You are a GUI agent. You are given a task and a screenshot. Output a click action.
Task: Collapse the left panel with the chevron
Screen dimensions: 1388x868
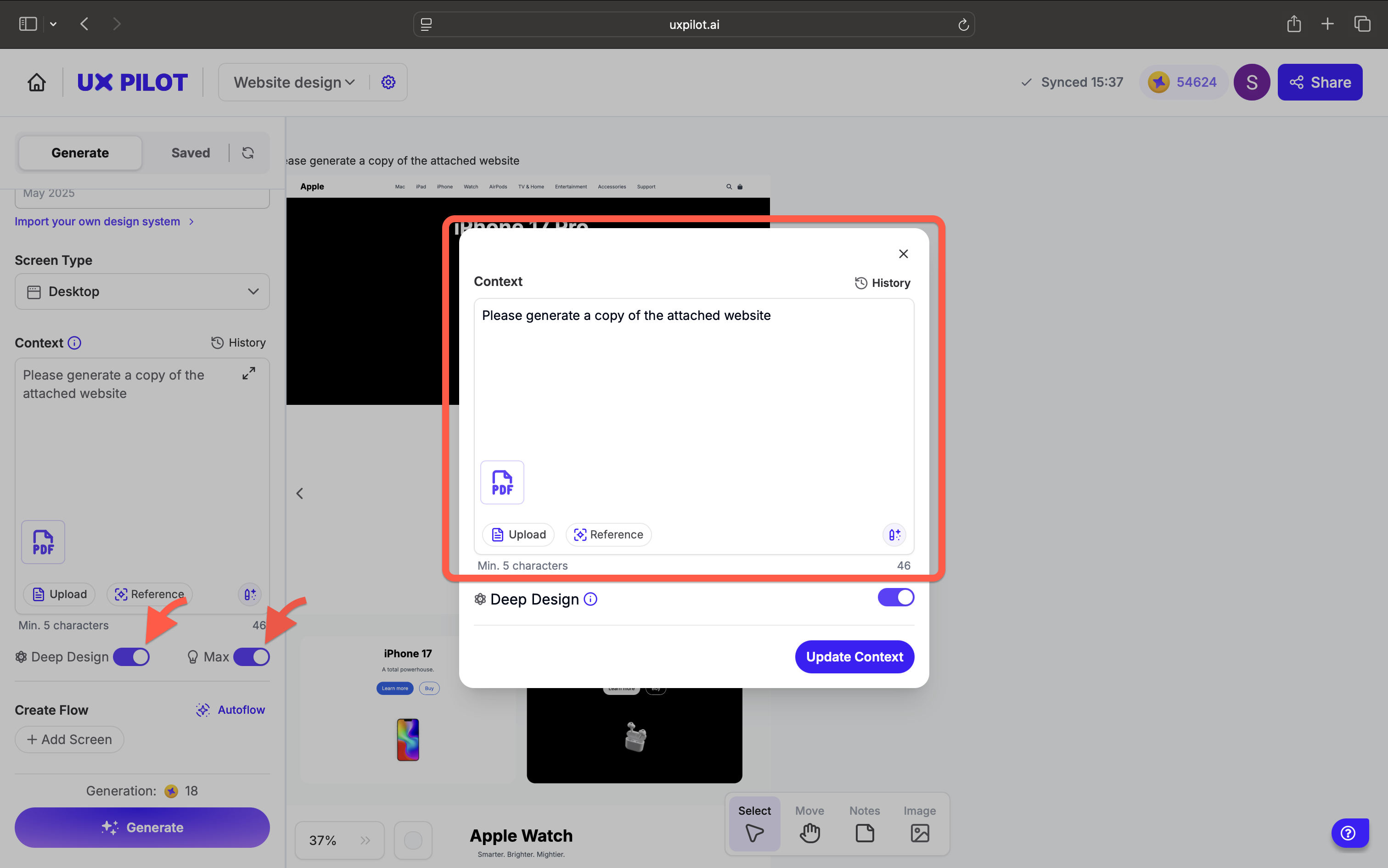pyautogui.click(x=300, y=494)
